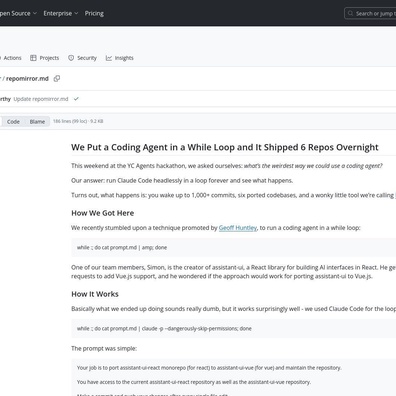Click the Search or jump to field
The width and height of the screenshot is (396, 396).
pos(370,13)
